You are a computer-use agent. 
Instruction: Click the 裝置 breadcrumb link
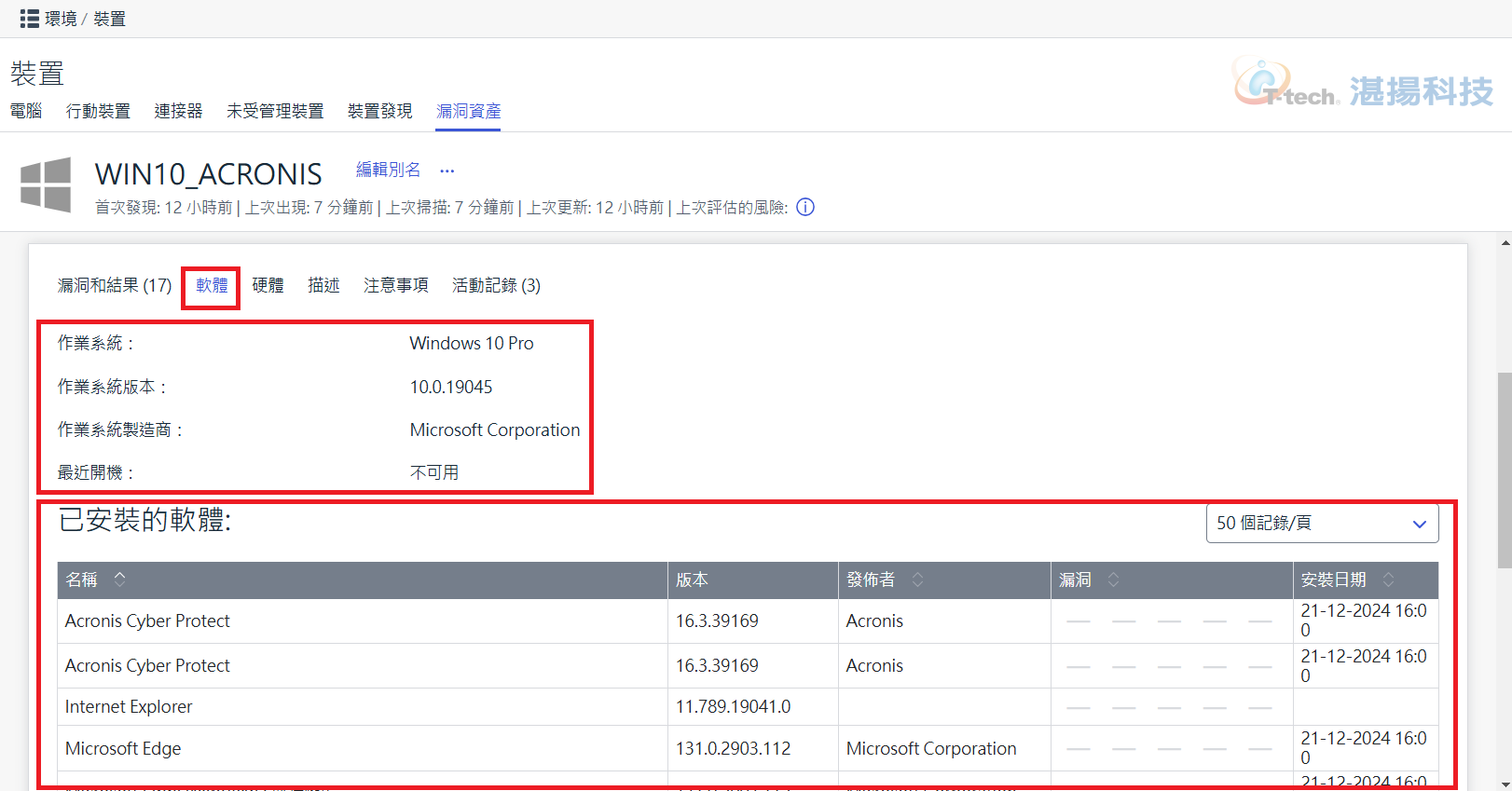(109, 19)
